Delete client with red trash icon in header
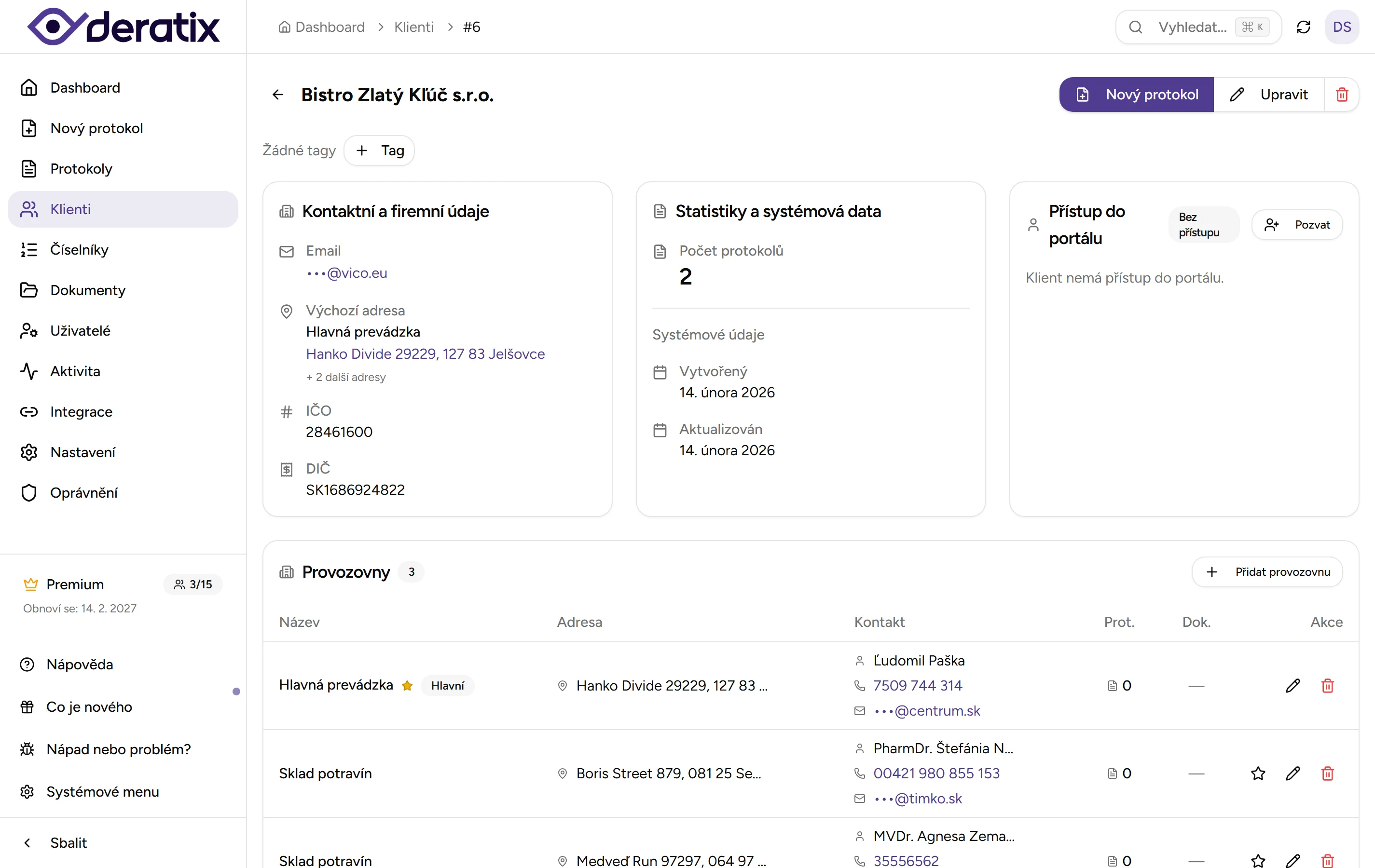 point(1342,94)
